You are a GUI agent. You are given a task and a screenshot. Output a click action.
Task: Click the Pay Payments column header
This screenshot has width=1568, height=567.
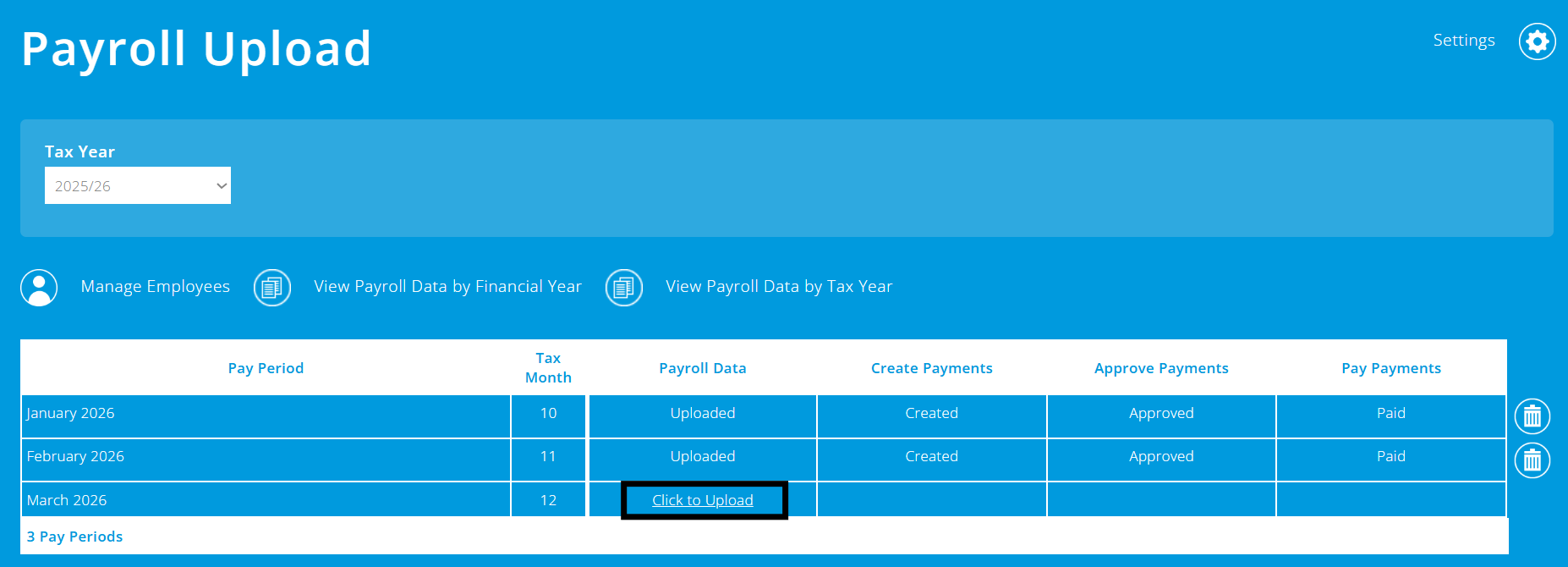[x=1391, y=368]
